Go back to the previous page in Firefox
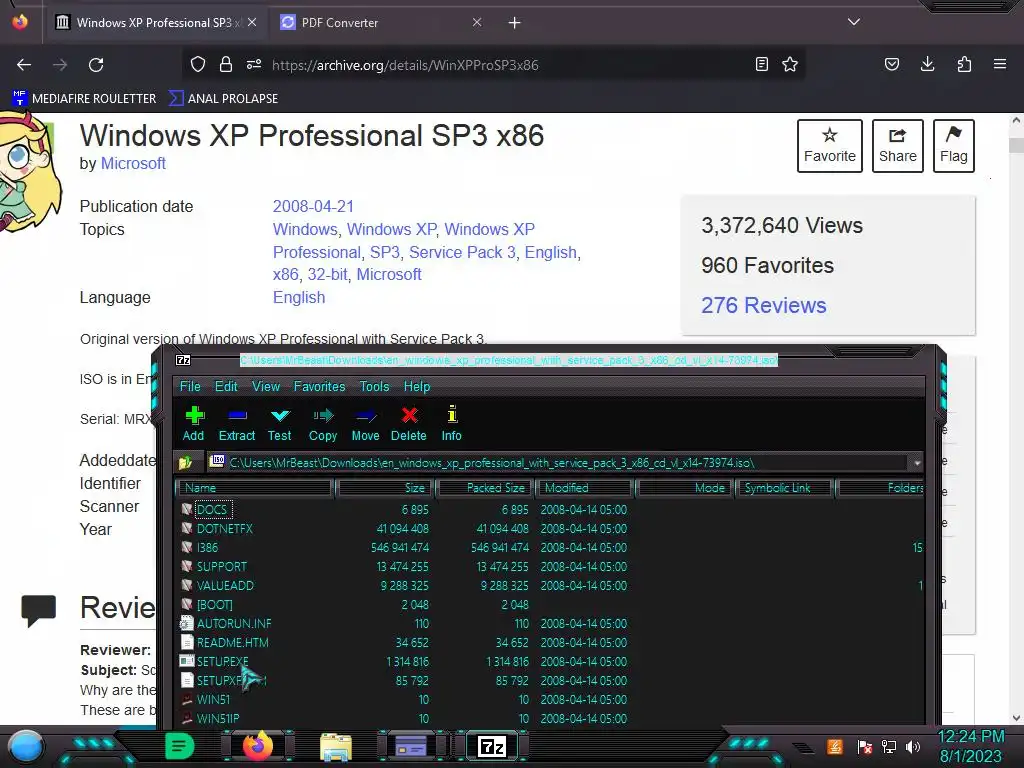 (x=24, y=65)
